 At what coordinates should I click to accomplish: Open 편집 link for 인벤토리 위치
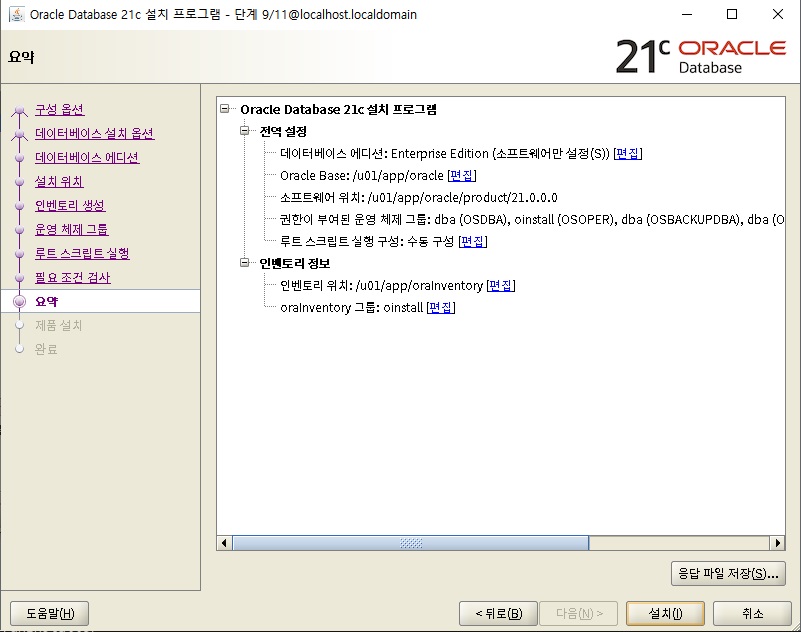(501, 285)
